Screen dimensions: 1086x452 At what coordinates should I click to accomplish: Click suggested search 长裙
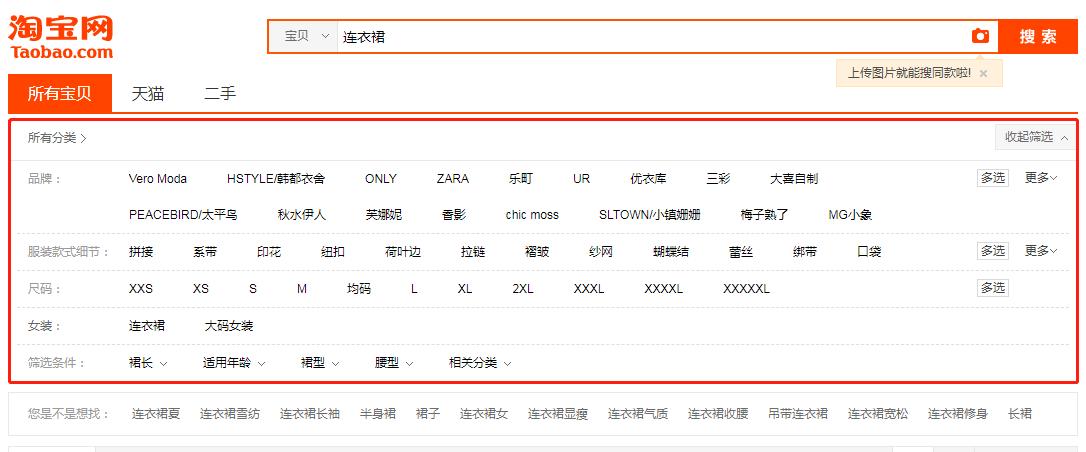pyautogui.click(x=1020, y=414)
